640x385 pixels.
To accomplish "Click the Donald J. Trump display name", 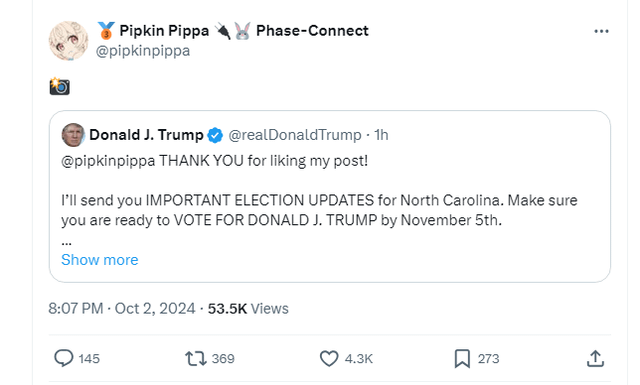I will coord(146,135).
